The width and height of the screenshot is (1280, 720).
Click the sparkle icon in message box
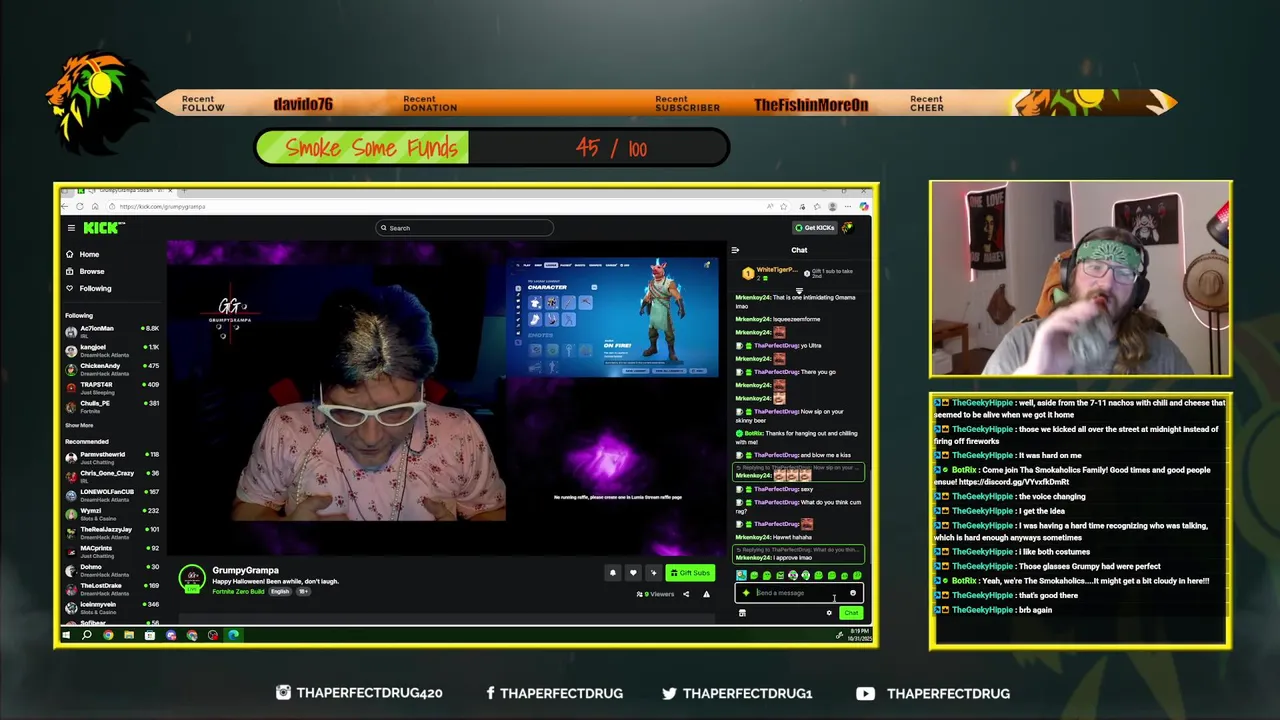[x=746, y=593]
